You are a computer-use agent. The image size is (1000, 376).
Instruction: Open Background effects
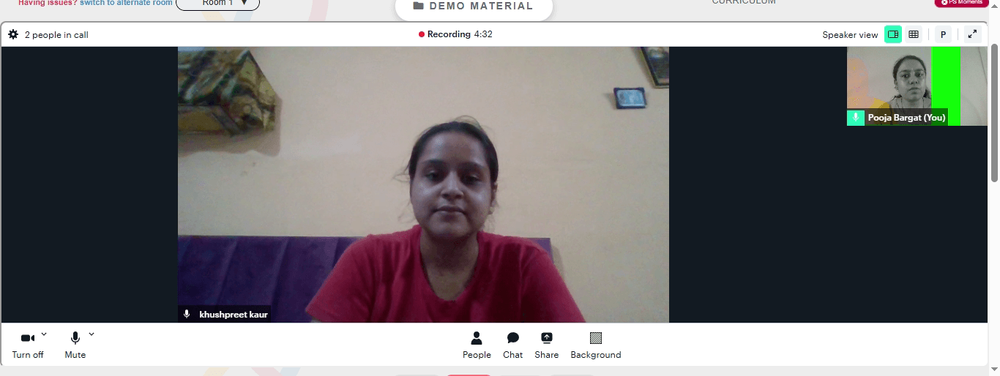click(596, 345)
